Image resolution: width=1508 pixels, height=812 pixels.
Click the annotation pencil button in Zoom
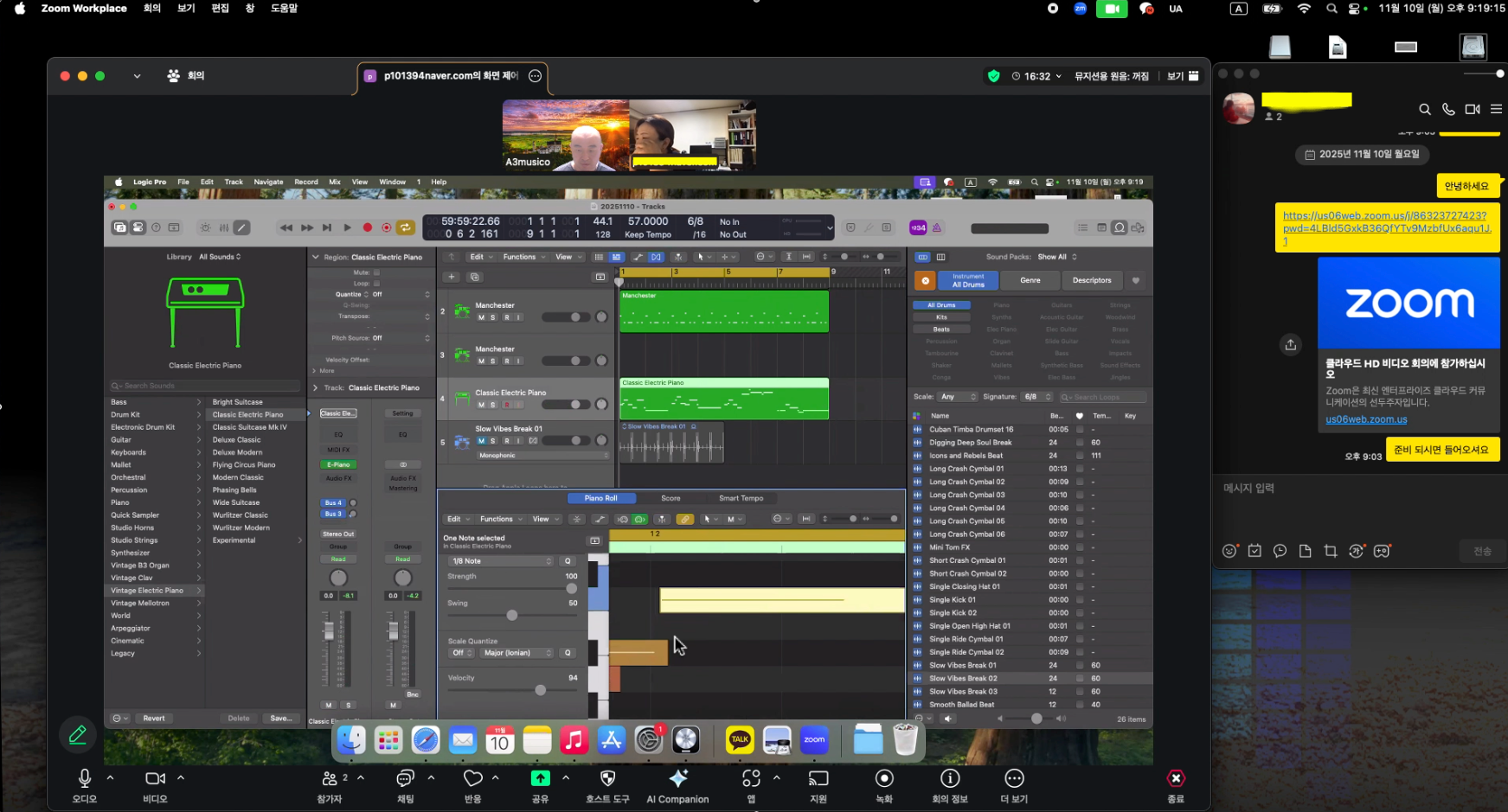(x=77, y=735)
